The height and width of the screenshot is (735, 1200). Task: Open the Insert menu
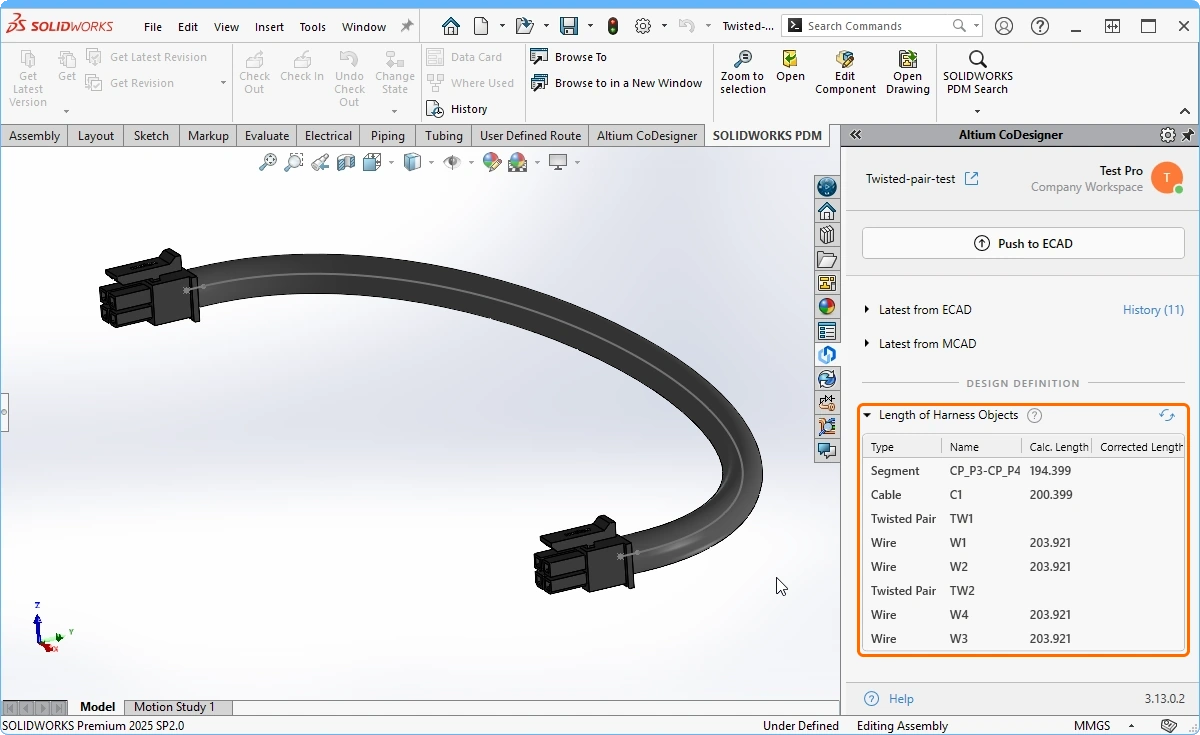(x=269, y=27)
